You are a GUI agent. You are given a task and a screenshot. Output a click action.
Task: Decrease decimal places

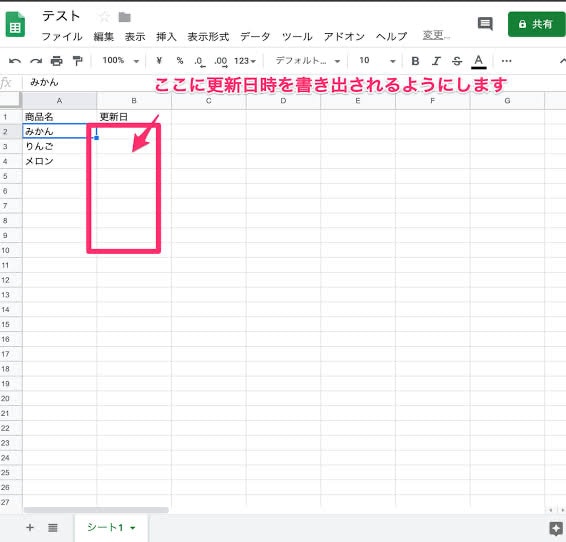200,61
